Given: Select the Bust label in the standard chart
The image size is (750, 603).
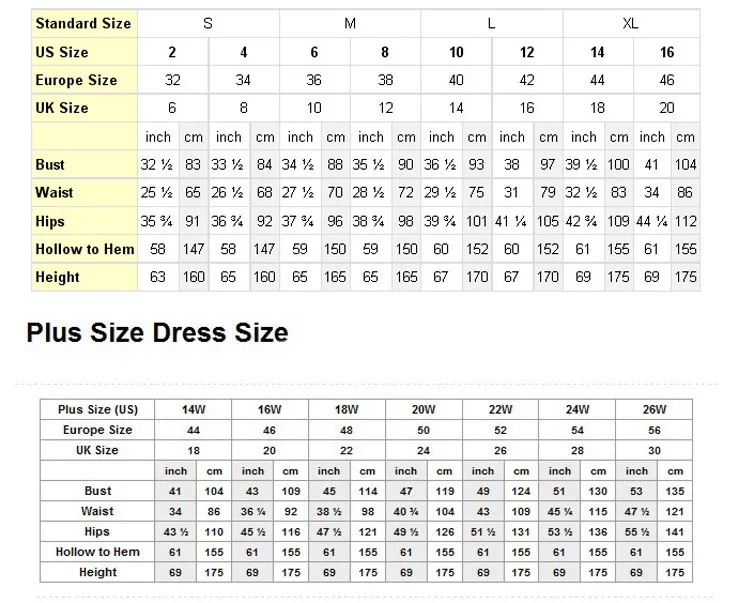Looking at the screenshot, I should [x=50, y=164].
